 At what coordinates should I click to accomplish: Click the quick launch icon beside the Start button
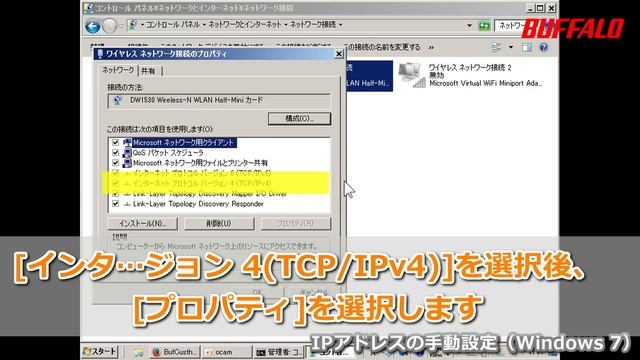[138, 352]
